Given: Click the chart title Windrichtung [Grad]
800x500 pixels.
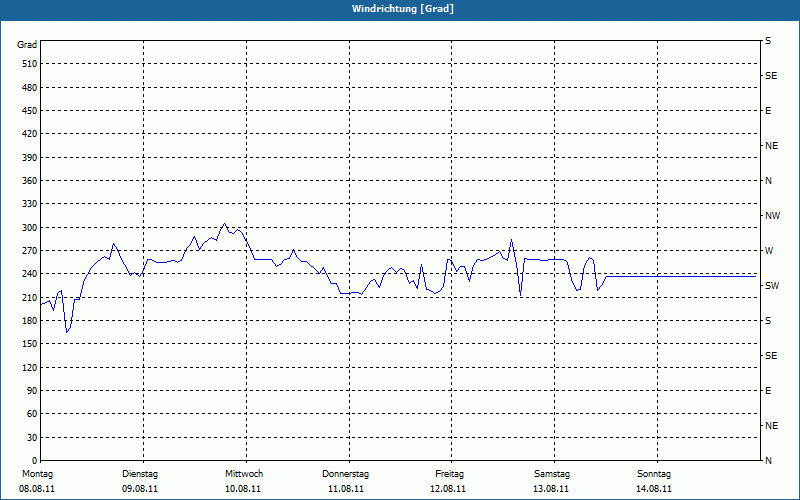Looking at the screenshot, I should click(403, 9).
